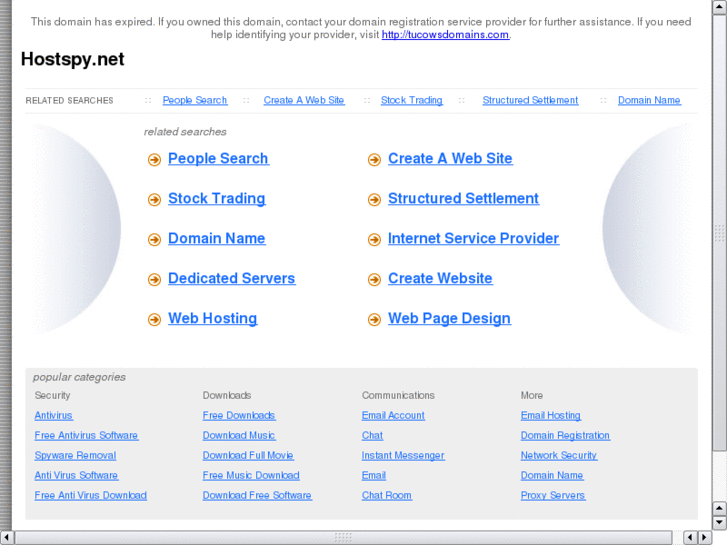Click the orange arrow icon beside Stock Trading

point(154,199)
